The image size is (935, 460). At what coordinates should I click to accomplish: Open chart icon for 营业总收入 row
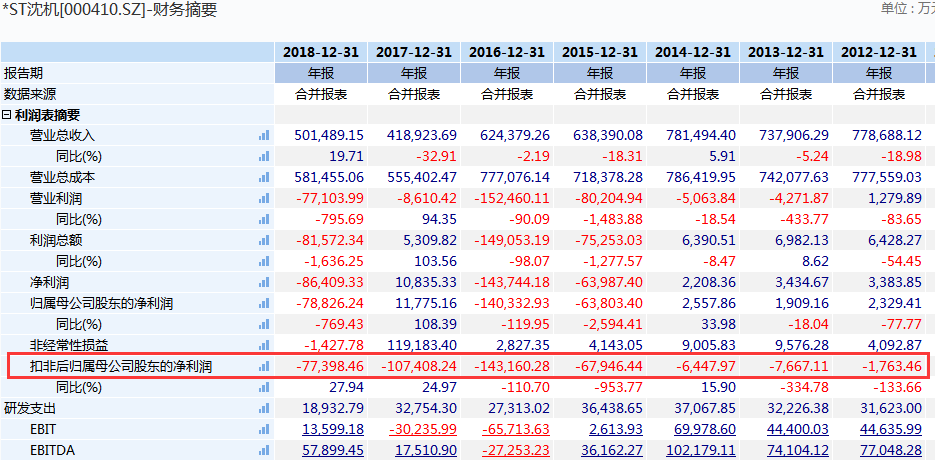pos(264,135)
